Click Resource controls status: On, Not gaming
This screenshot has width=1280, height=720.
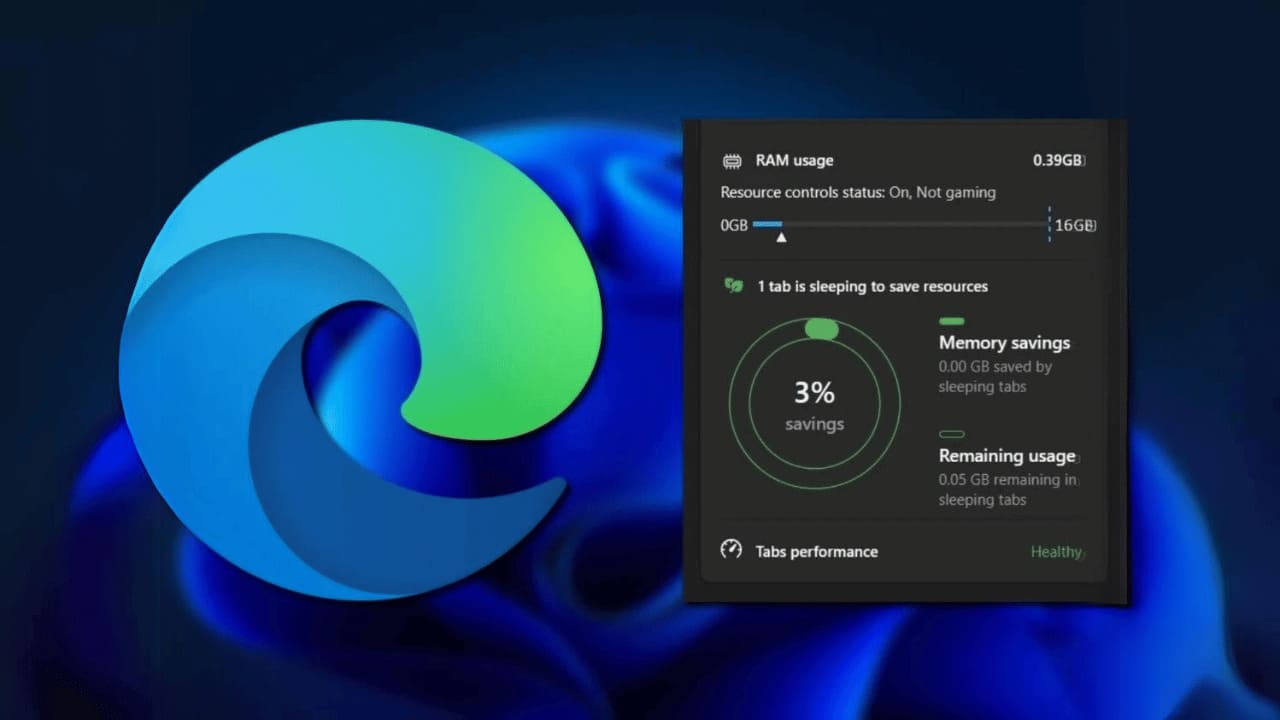858,192
